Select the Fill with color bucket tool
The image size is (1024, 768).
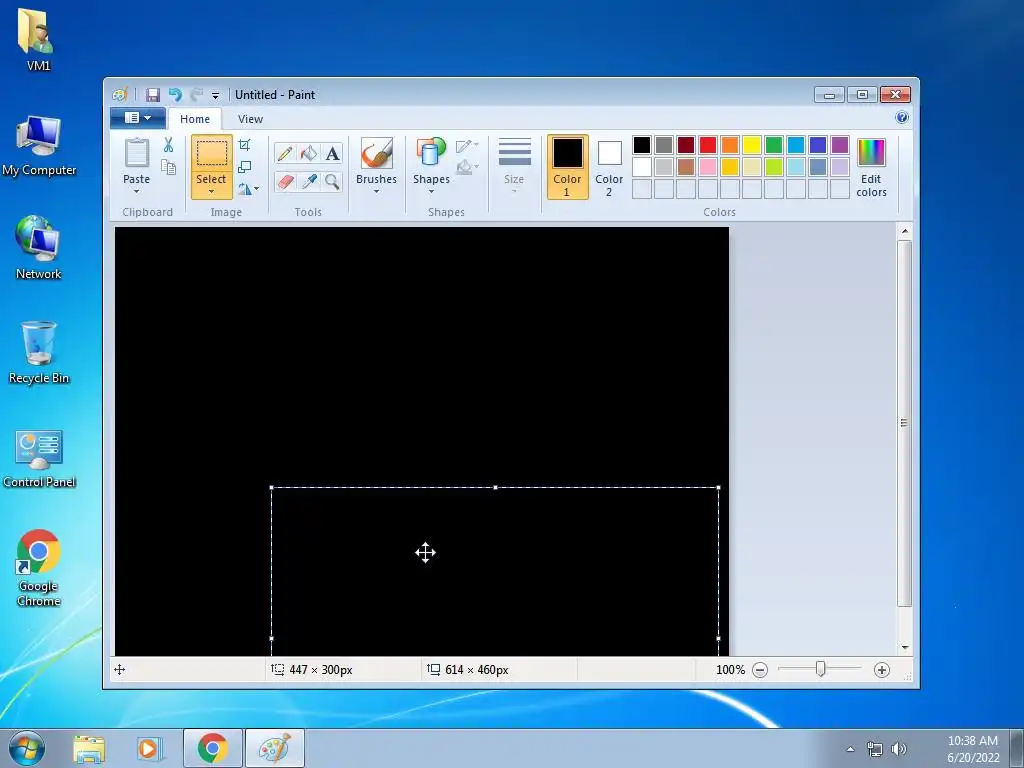(x=308, y=153)
